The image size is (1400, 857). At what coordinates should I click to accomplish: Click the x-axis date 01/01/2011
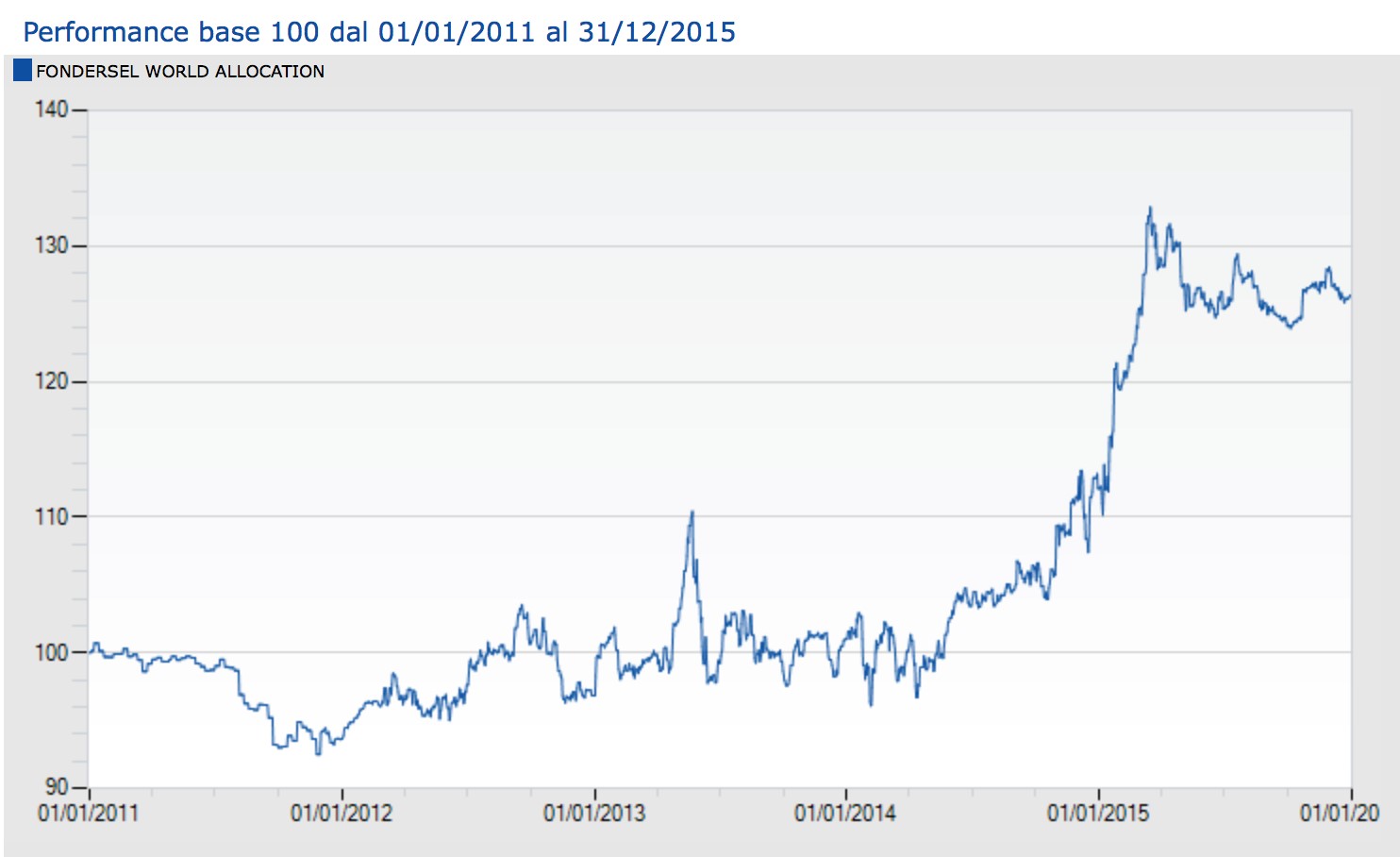coord(88,813)
